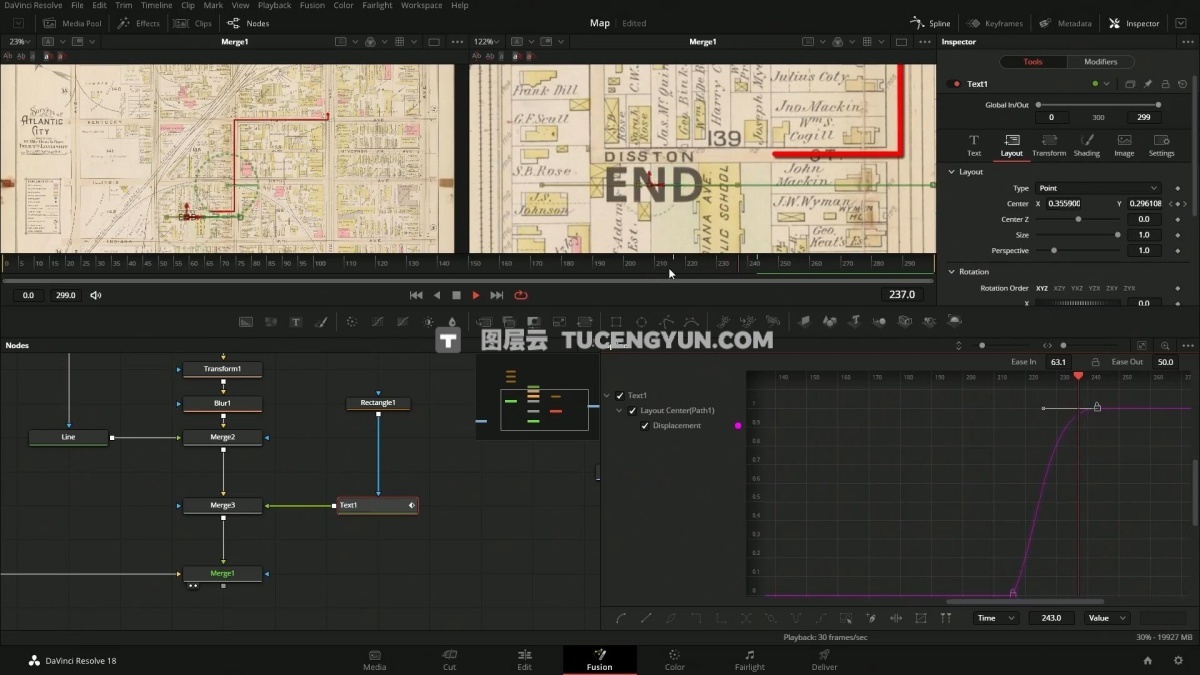
Task: Toggle the Spline panel button
Action: click(x=930, y=23)
